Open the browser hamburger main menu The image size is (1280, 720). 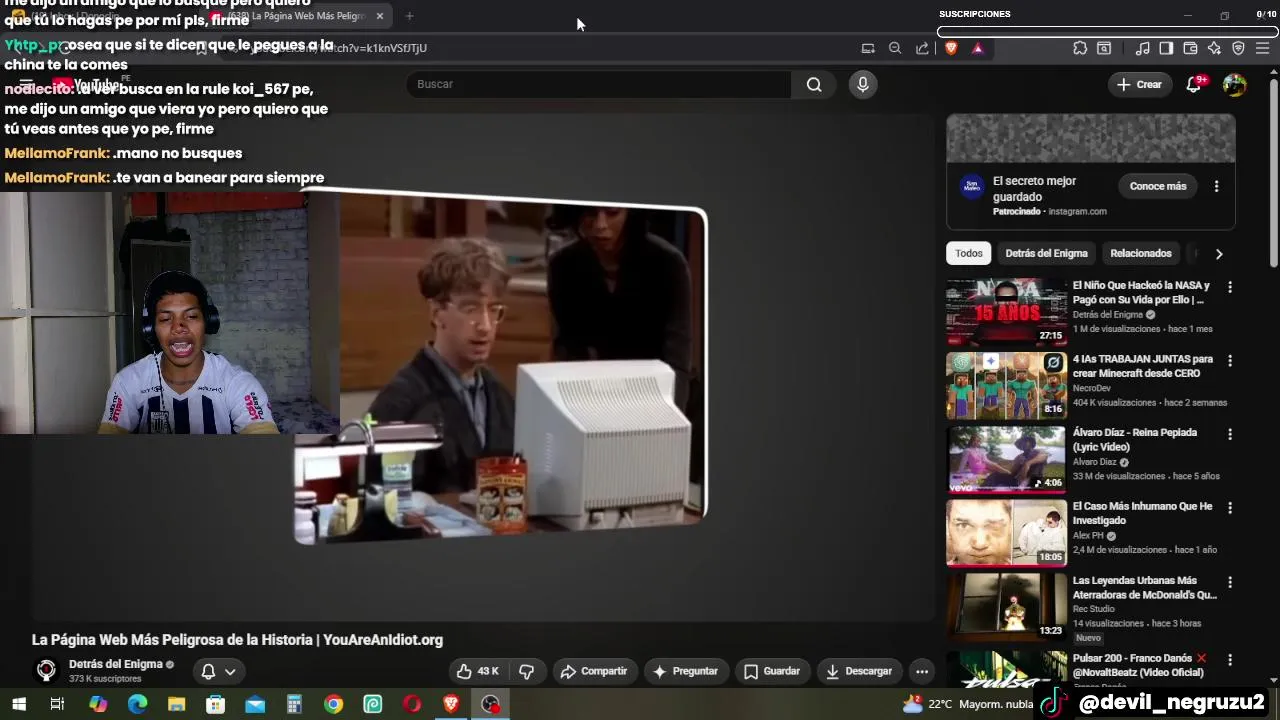1263,48
